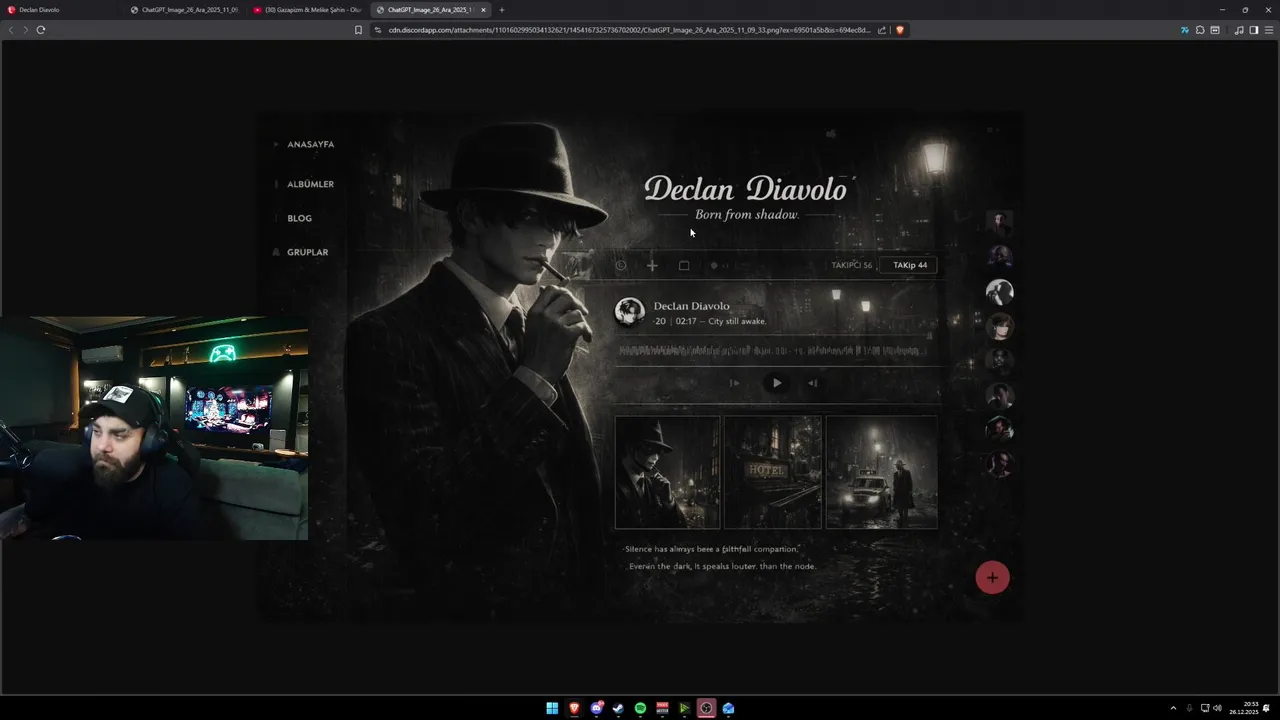Open Spotify from the taskbar
The image size is (1280, 720).
640,708
